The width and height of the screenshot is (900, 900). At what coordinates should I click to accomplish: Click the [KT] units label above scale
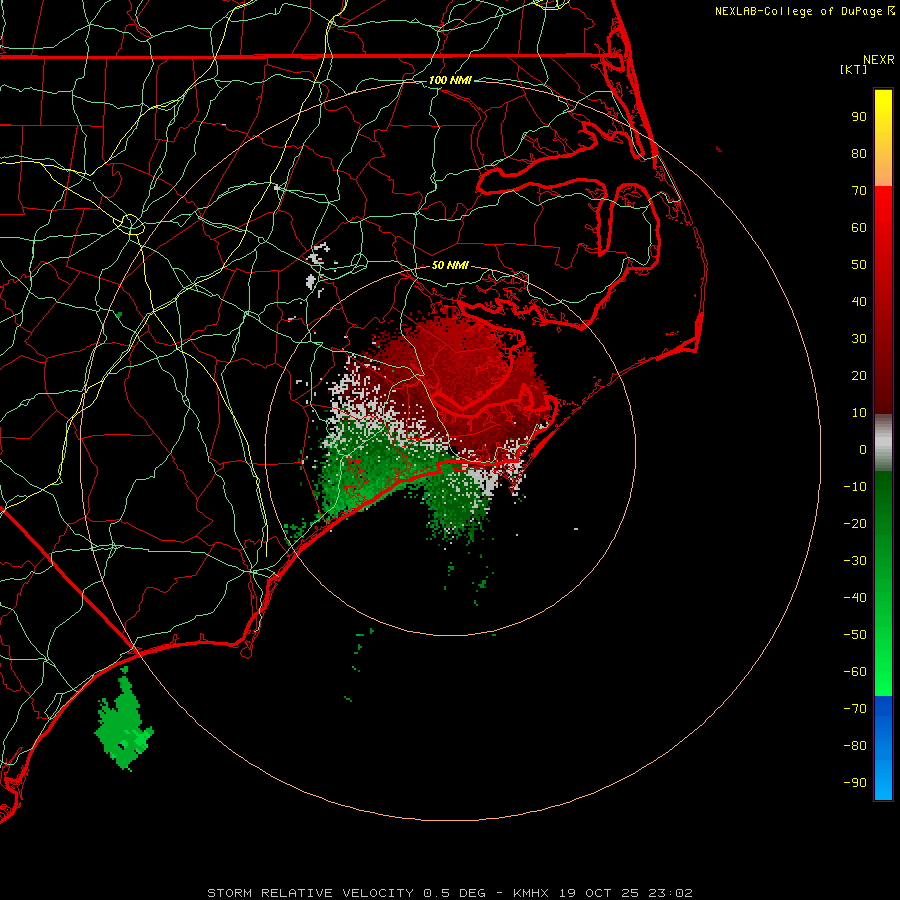tap(853, 69)
